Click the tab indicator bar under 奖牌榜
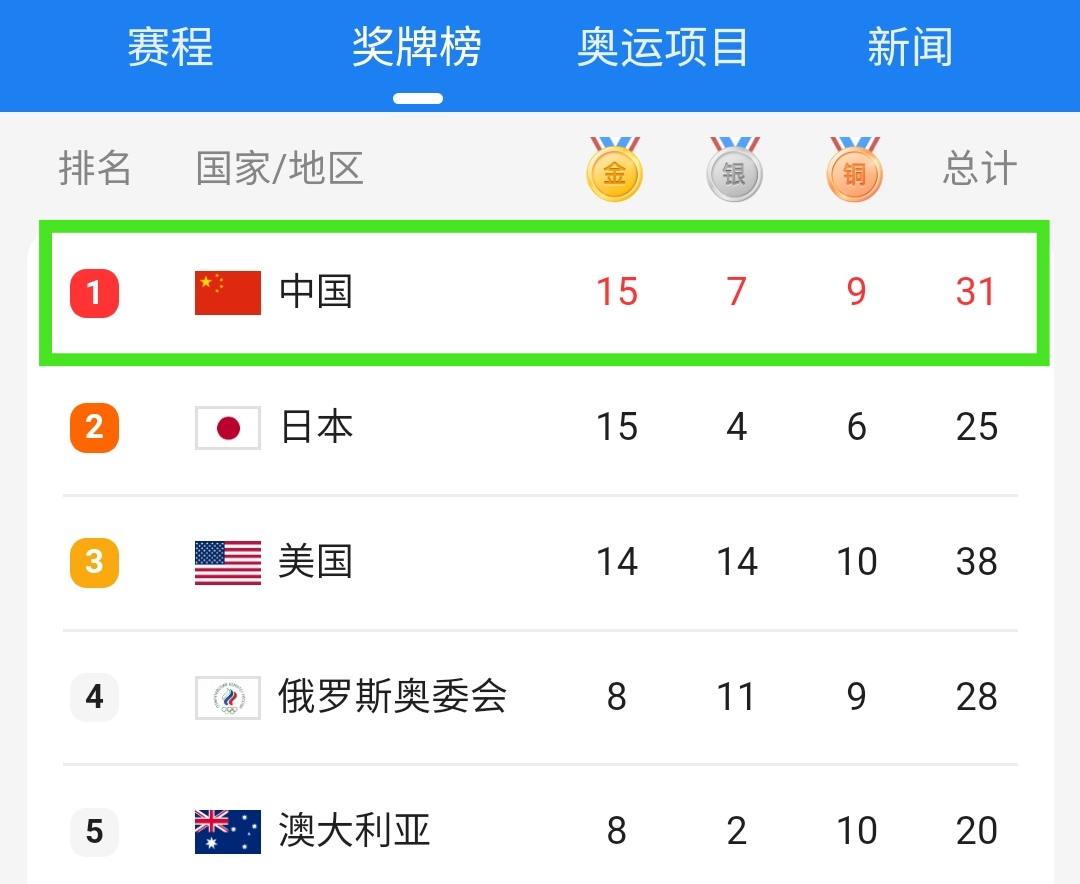1080x884 pixels. pos(418,97)
